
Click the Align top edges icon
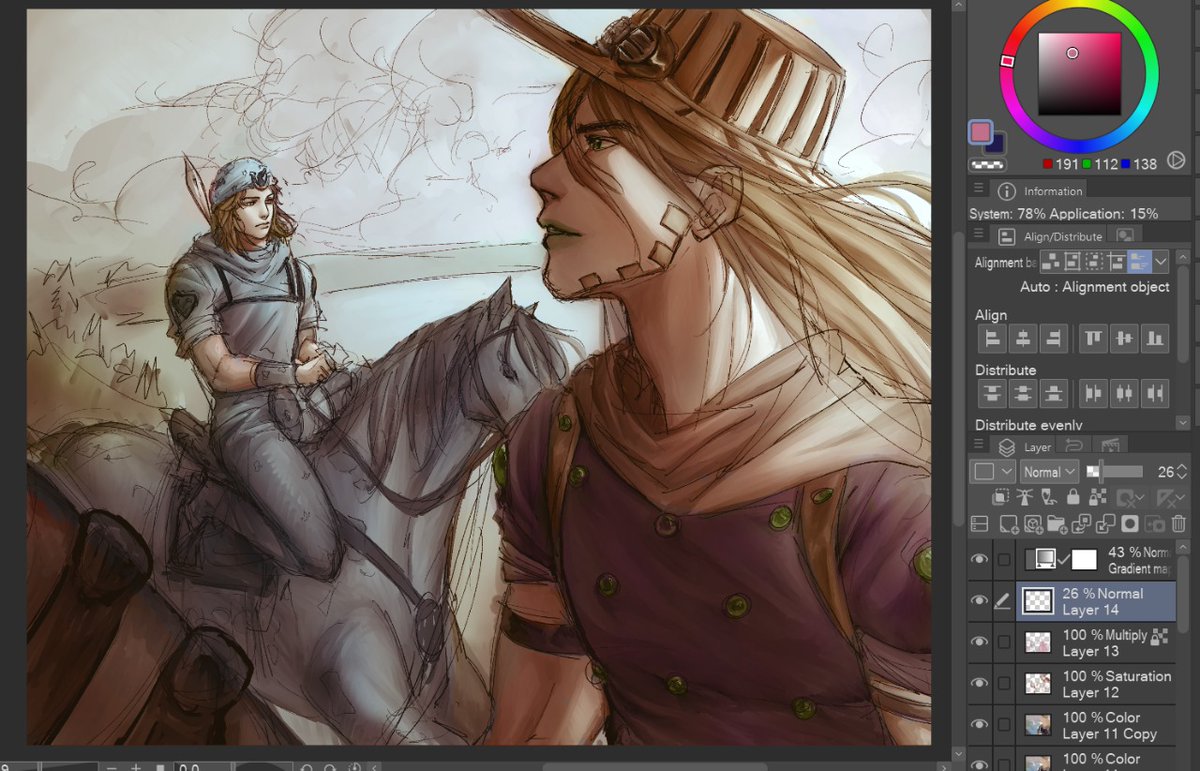click(x=1093, y=339)
